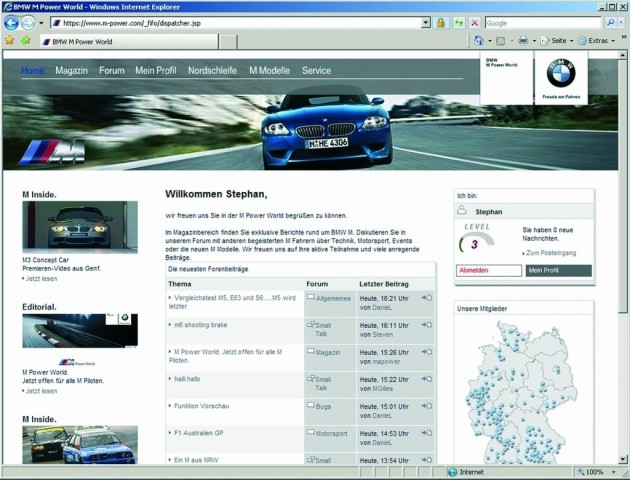The width and height of the screenshot is (630, 480).
Task: Expand the address bar history dropdown
Action: pyautogui.click(x=426, y=23)
